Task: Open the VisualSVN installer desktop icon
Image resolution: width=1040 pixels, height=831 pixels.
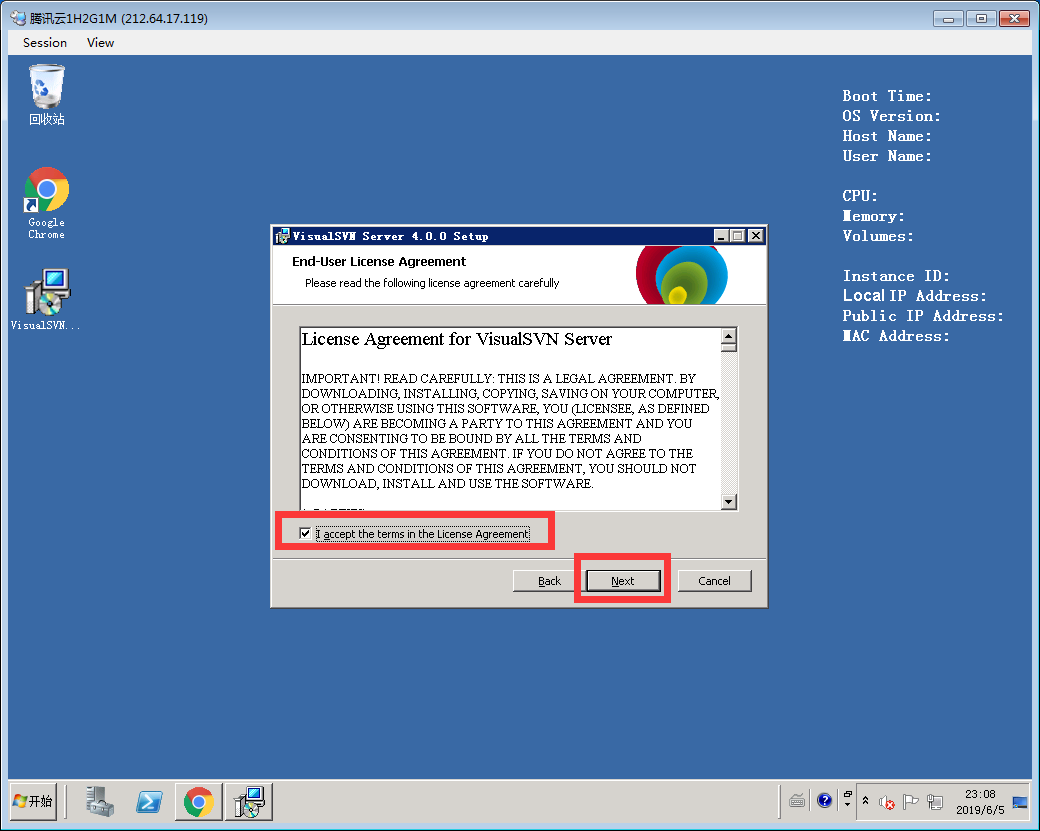Action: pos(46,290)
